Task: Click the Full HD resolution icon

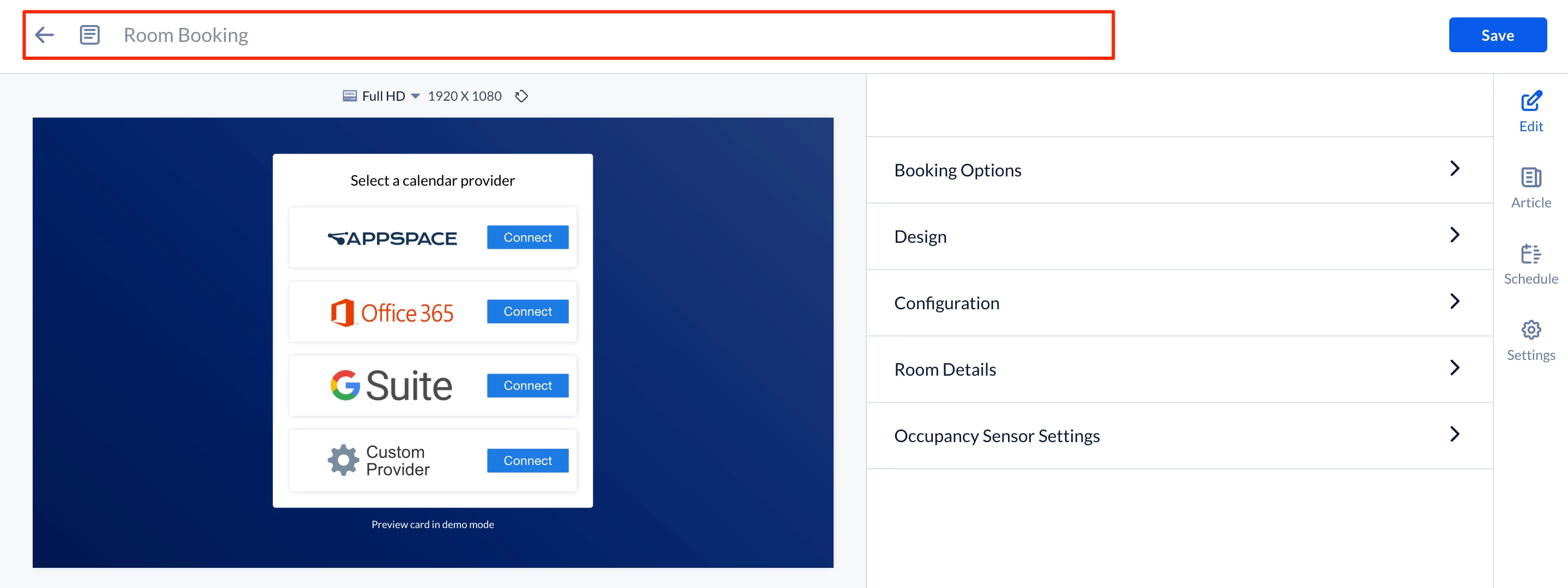Action: (349, 96)
